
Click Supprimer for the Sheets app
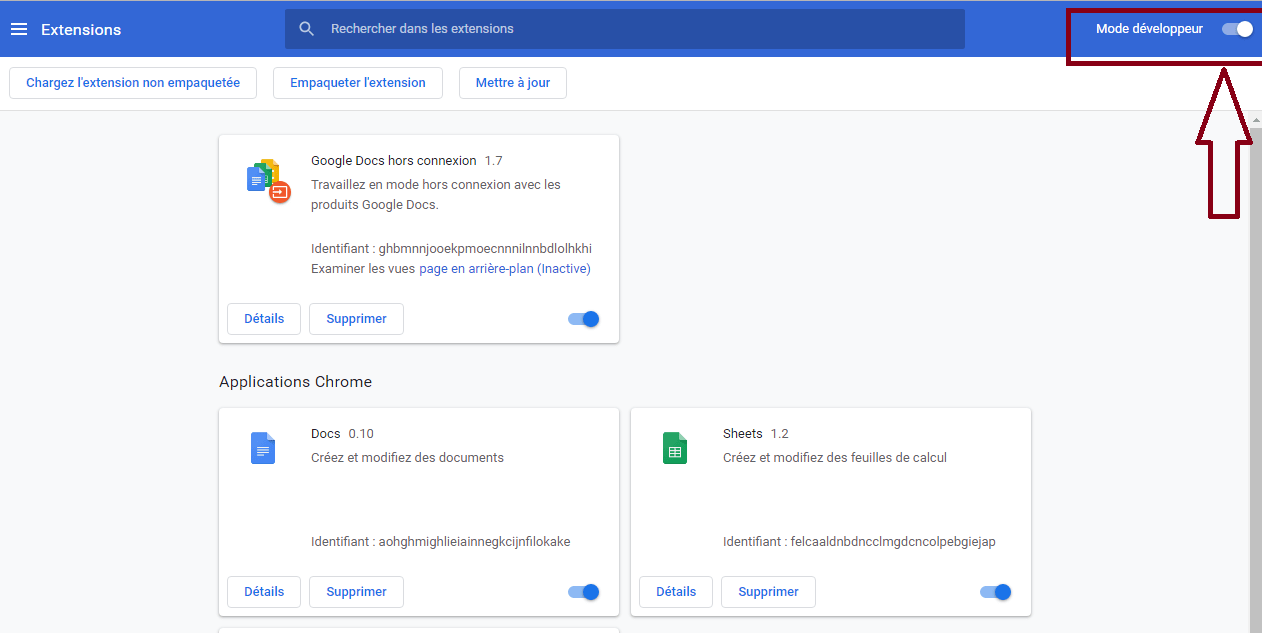768,592
